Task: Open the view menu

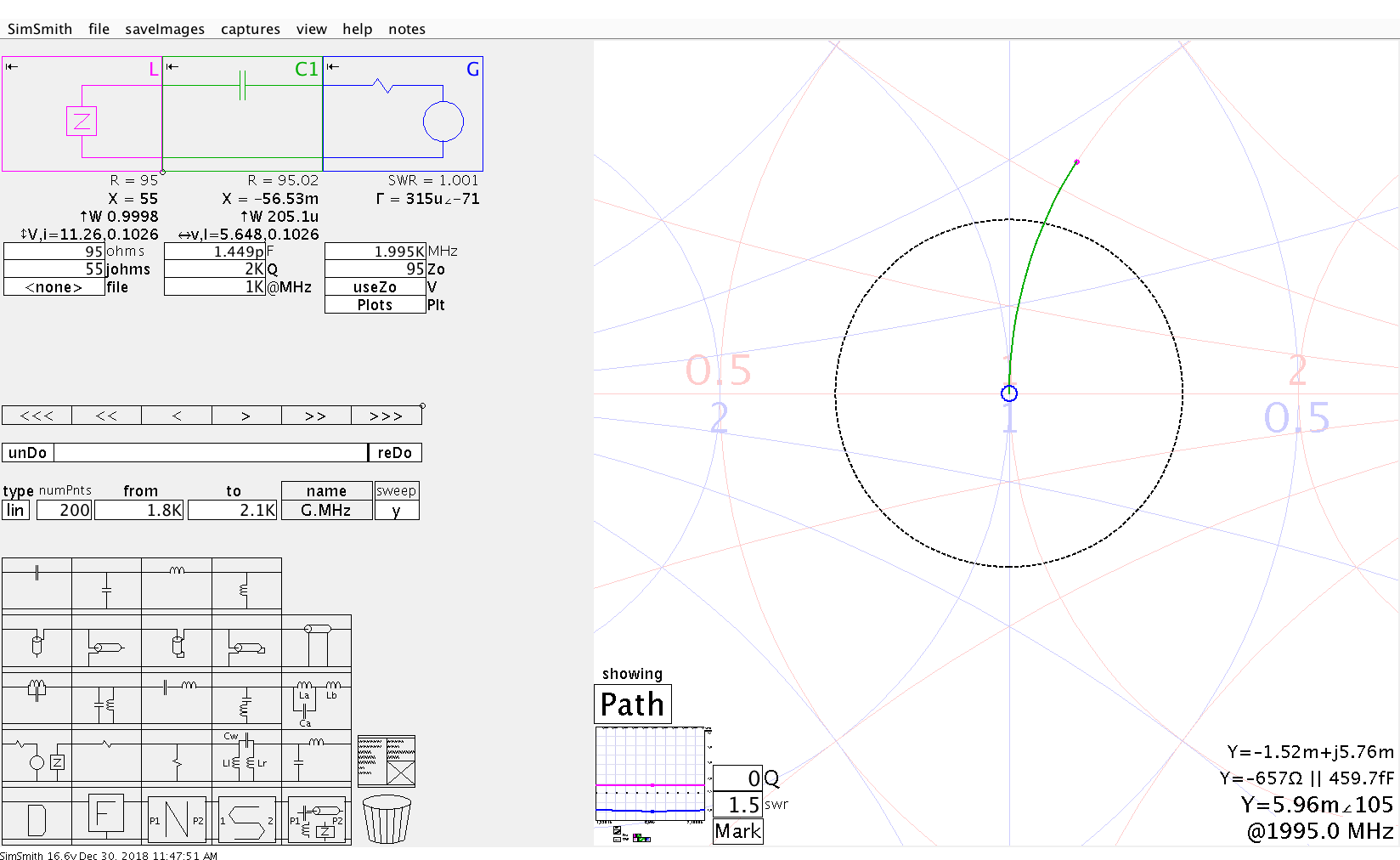Action: pyautogui.click(x=312, y=29)
